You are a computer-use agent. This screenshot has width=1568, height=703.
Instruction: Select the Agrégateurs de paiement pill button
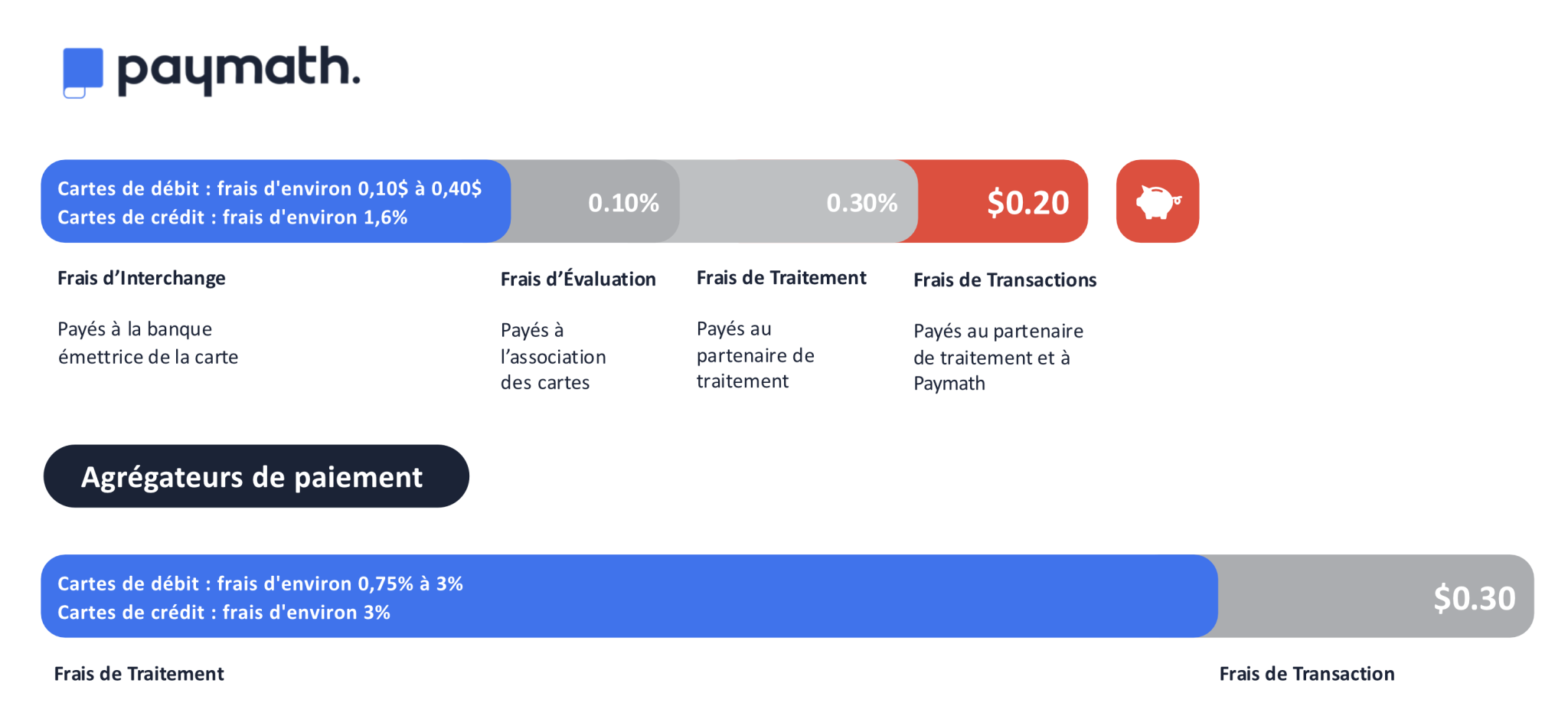[x=256, y=476]
